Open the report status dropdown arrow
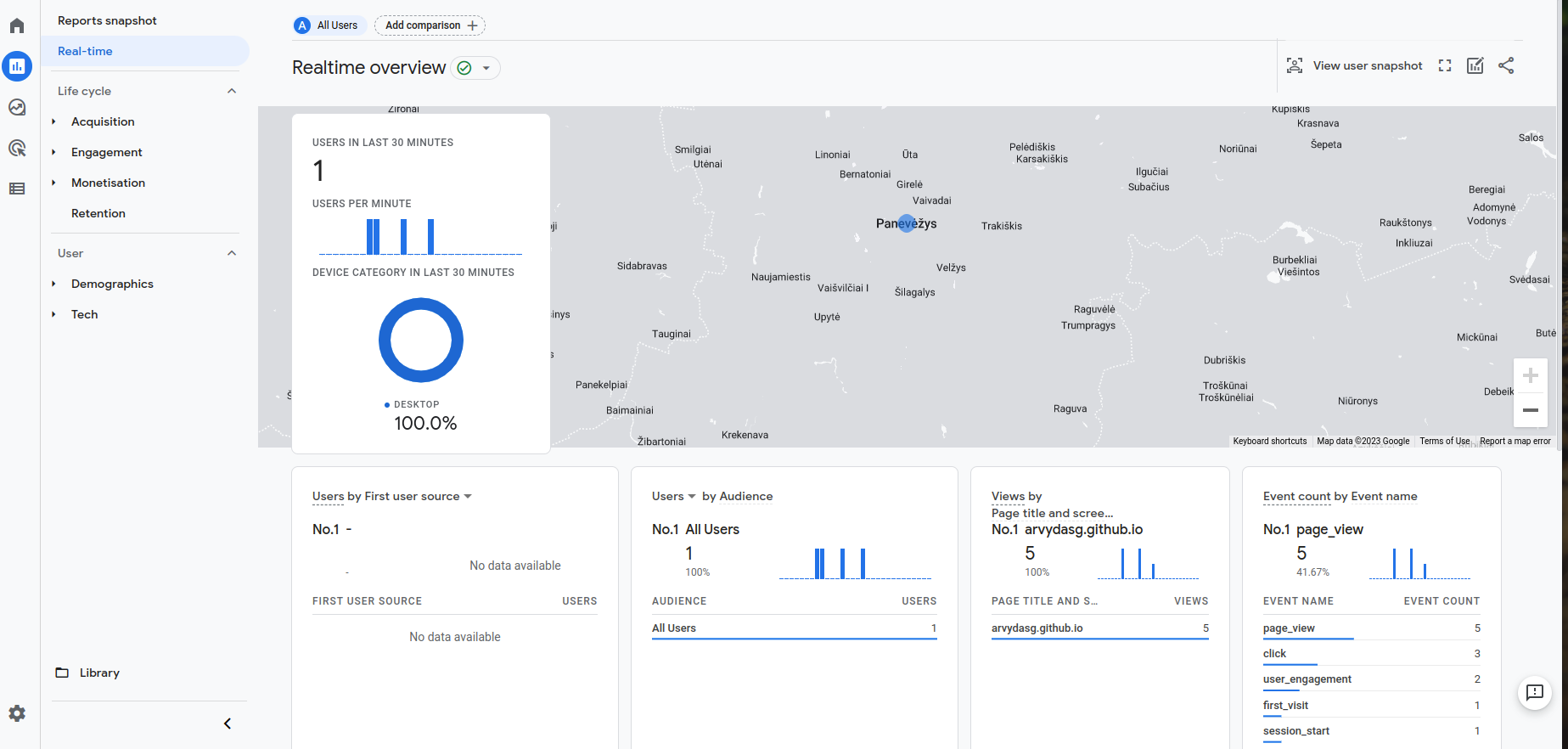 click(x=486, y=68)
